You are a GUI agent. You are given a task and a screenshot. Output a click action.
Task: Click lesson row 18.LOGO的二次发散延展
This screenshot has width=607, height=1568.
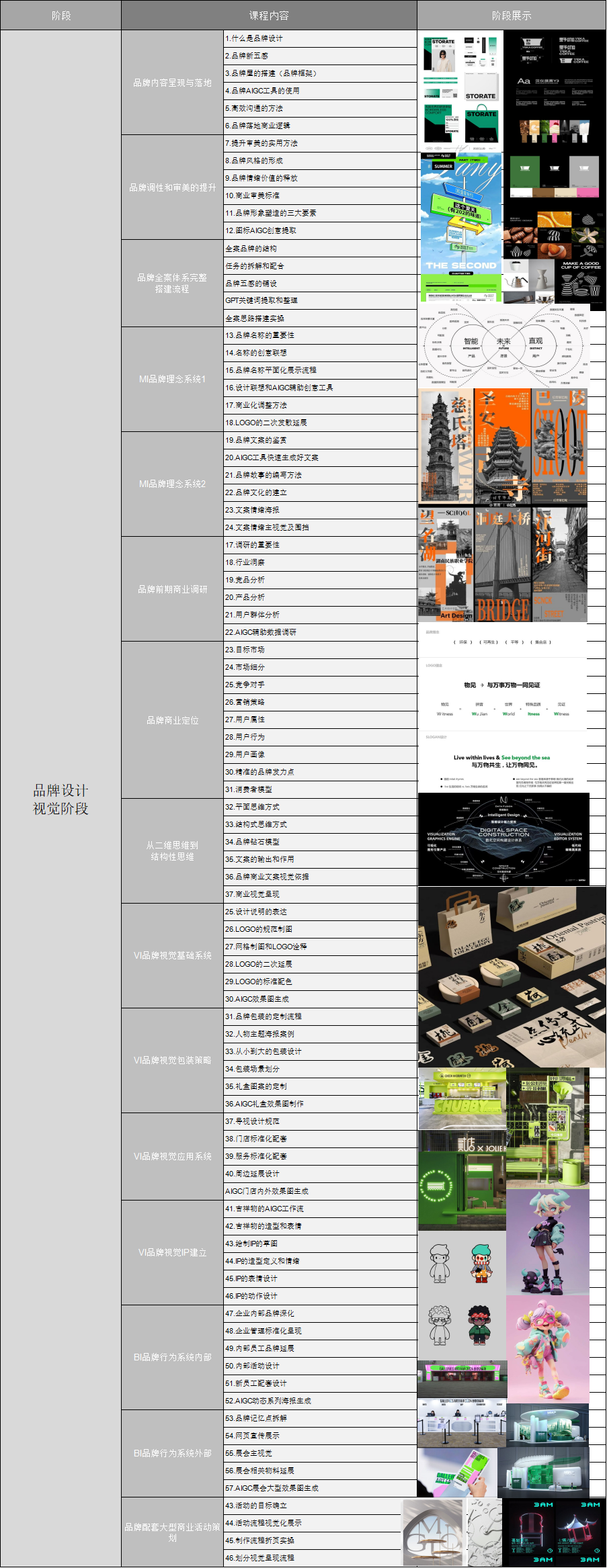click(x=320, y=423)
